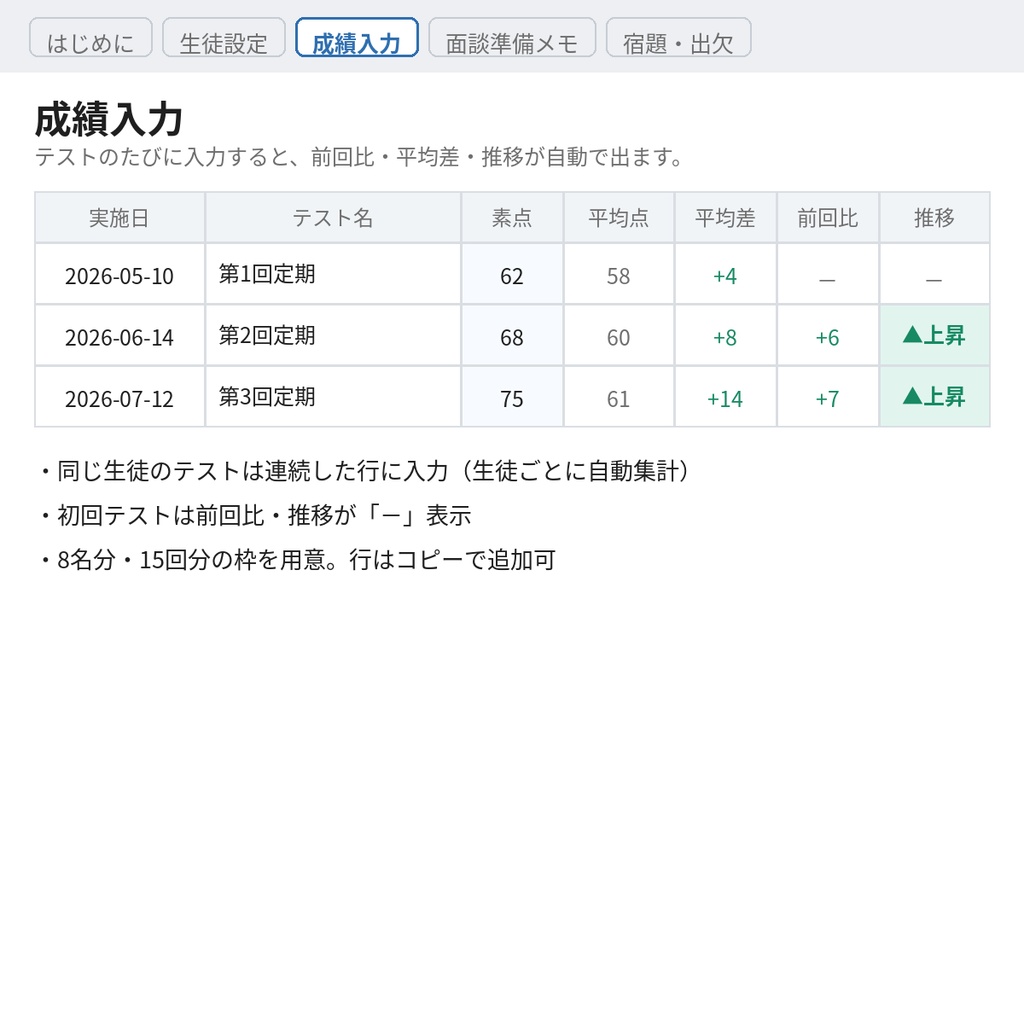1024x1024 pixels.
Task: Click the 成績入力 page heading
Action: 108,120
